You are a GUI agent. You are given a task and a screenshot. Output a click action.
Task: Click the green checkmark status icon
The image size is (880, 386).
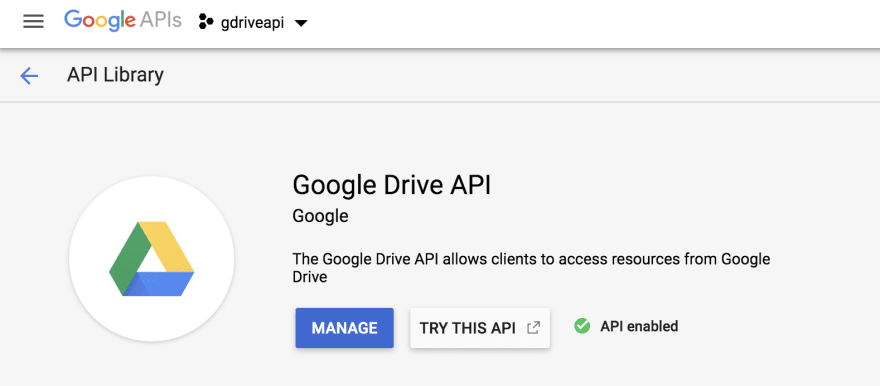(x=582, y=325)
